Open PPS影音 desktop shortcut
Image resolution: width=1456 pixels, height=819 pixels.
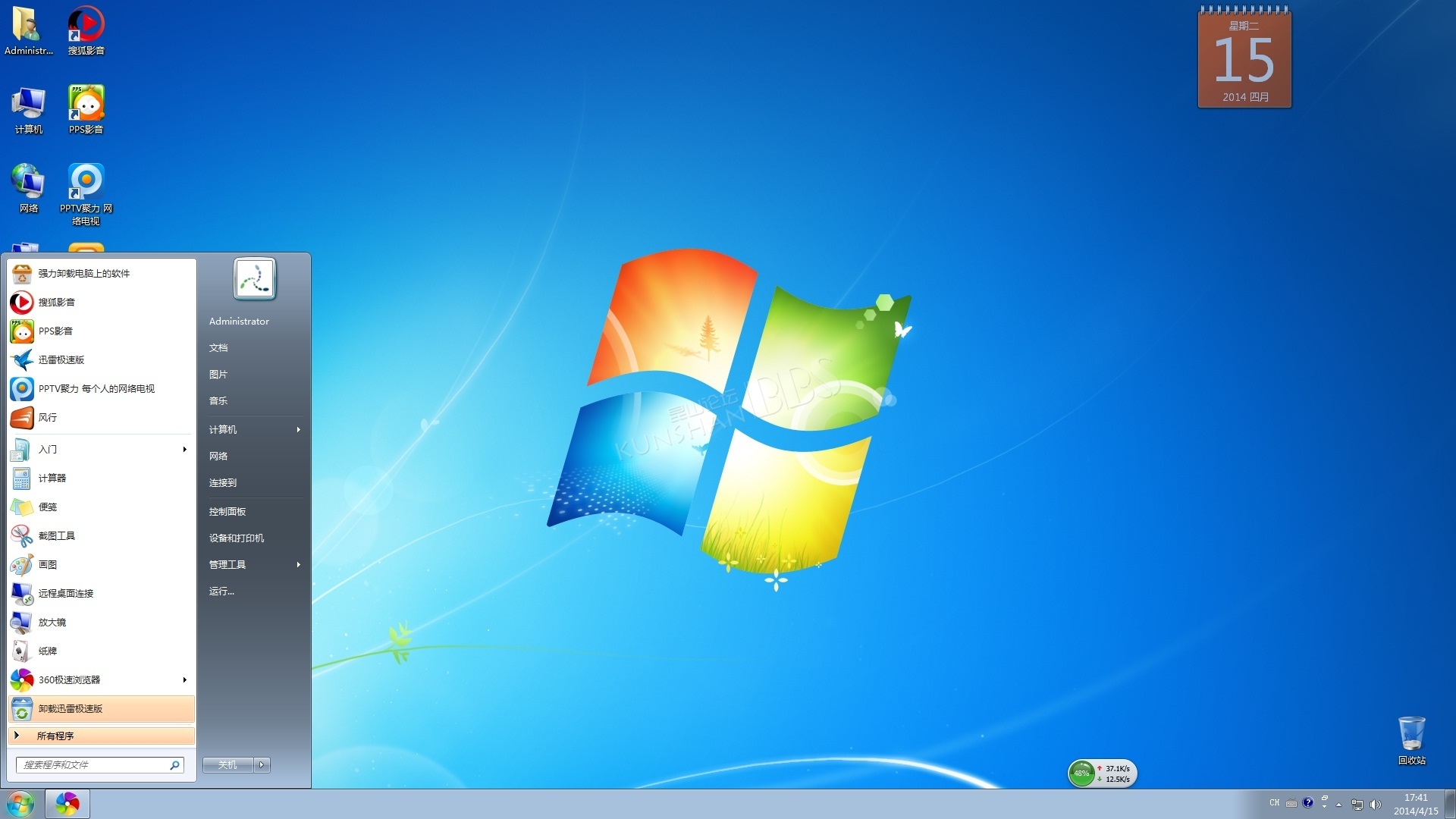click(x=86, y=110)
